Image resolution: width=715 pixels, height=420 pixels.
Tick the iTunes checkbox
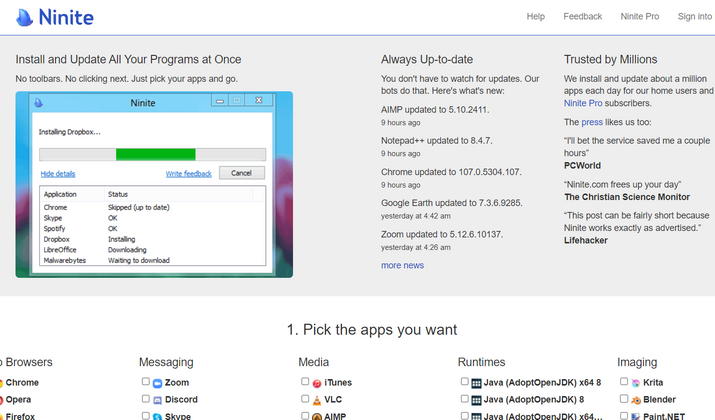306,382
